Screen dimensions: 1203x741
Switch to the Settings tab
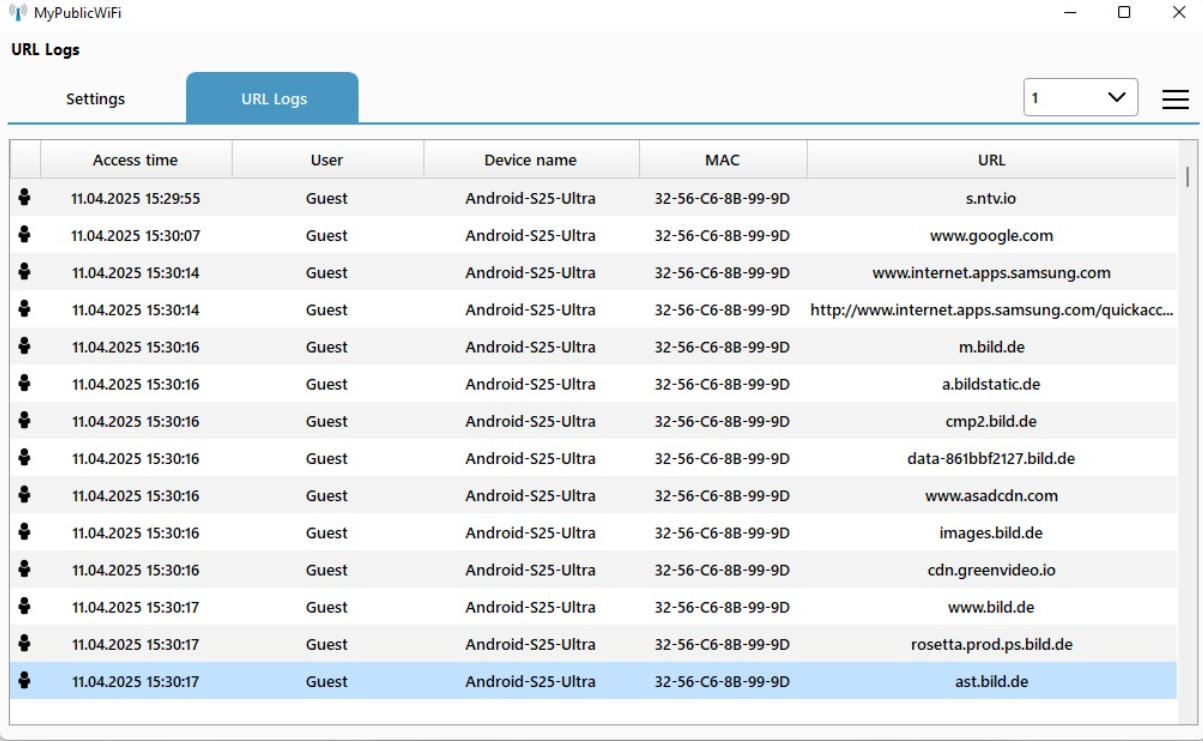tap(96, 99)
